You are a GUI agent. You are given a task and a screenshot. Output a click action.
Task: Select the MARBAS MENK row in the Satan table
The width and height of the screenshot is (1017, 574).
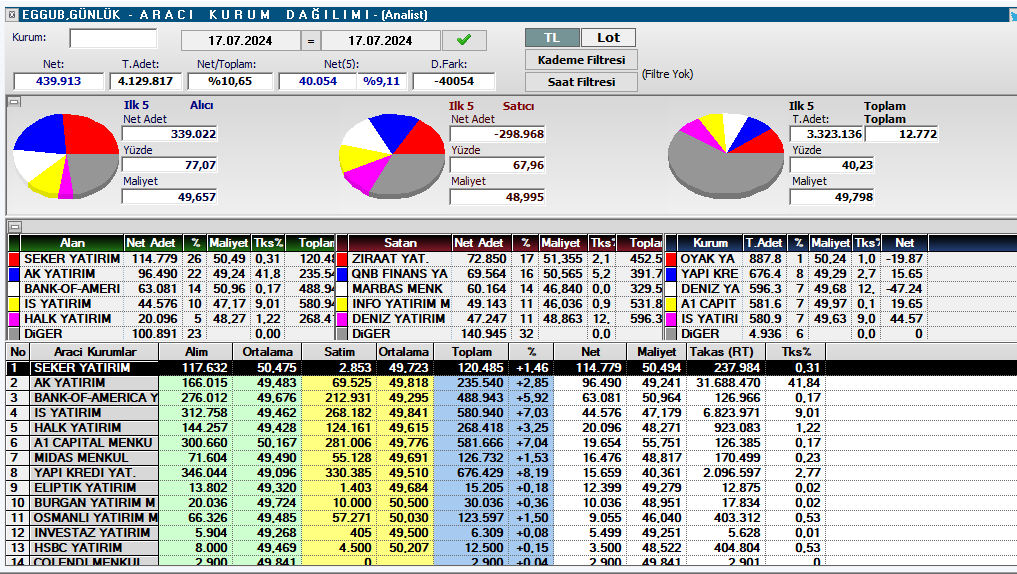coord(500,289)
